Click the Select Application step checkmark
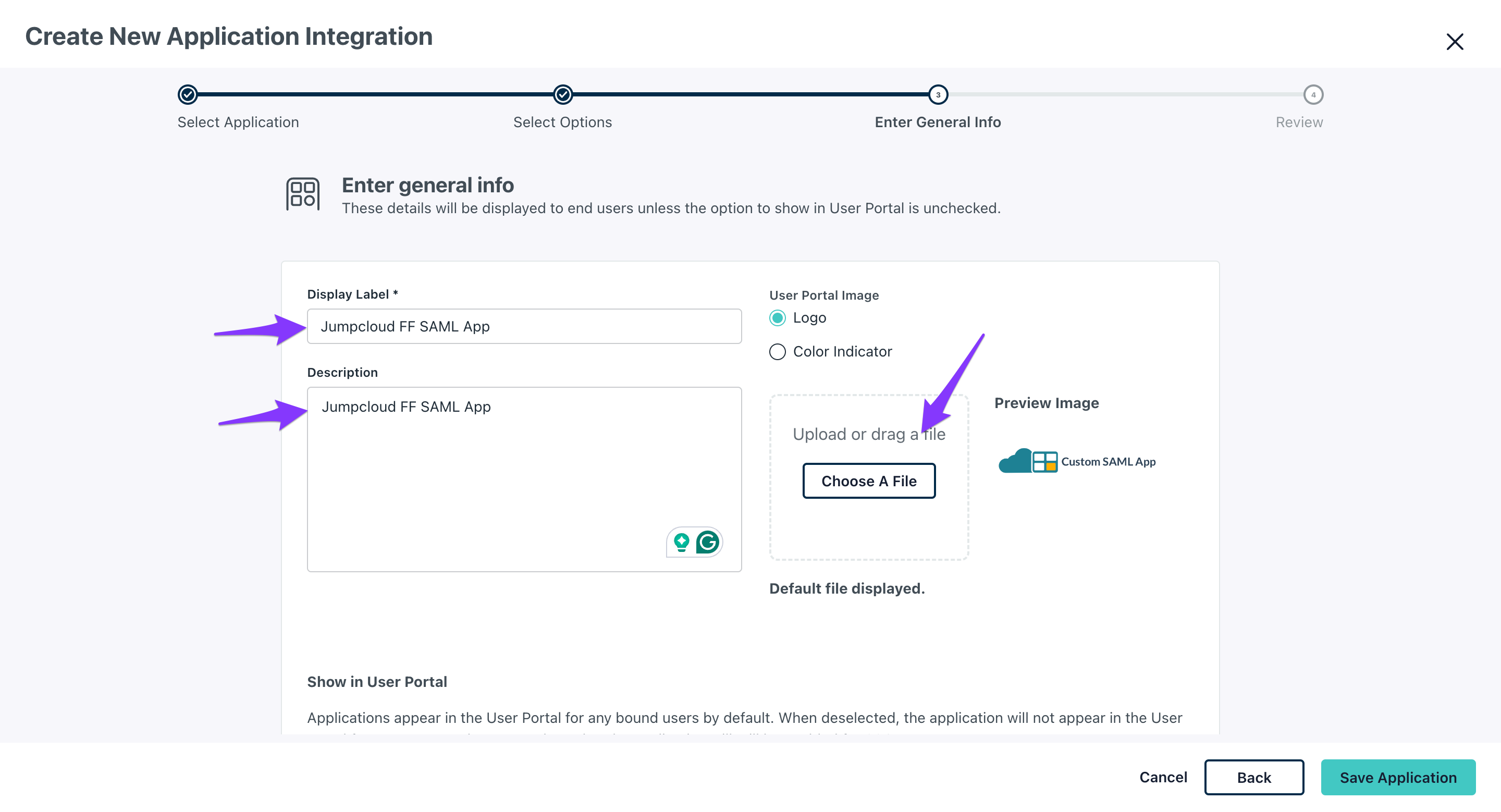This screenshot has height=812, width=1501. click(x=188, y=94)
